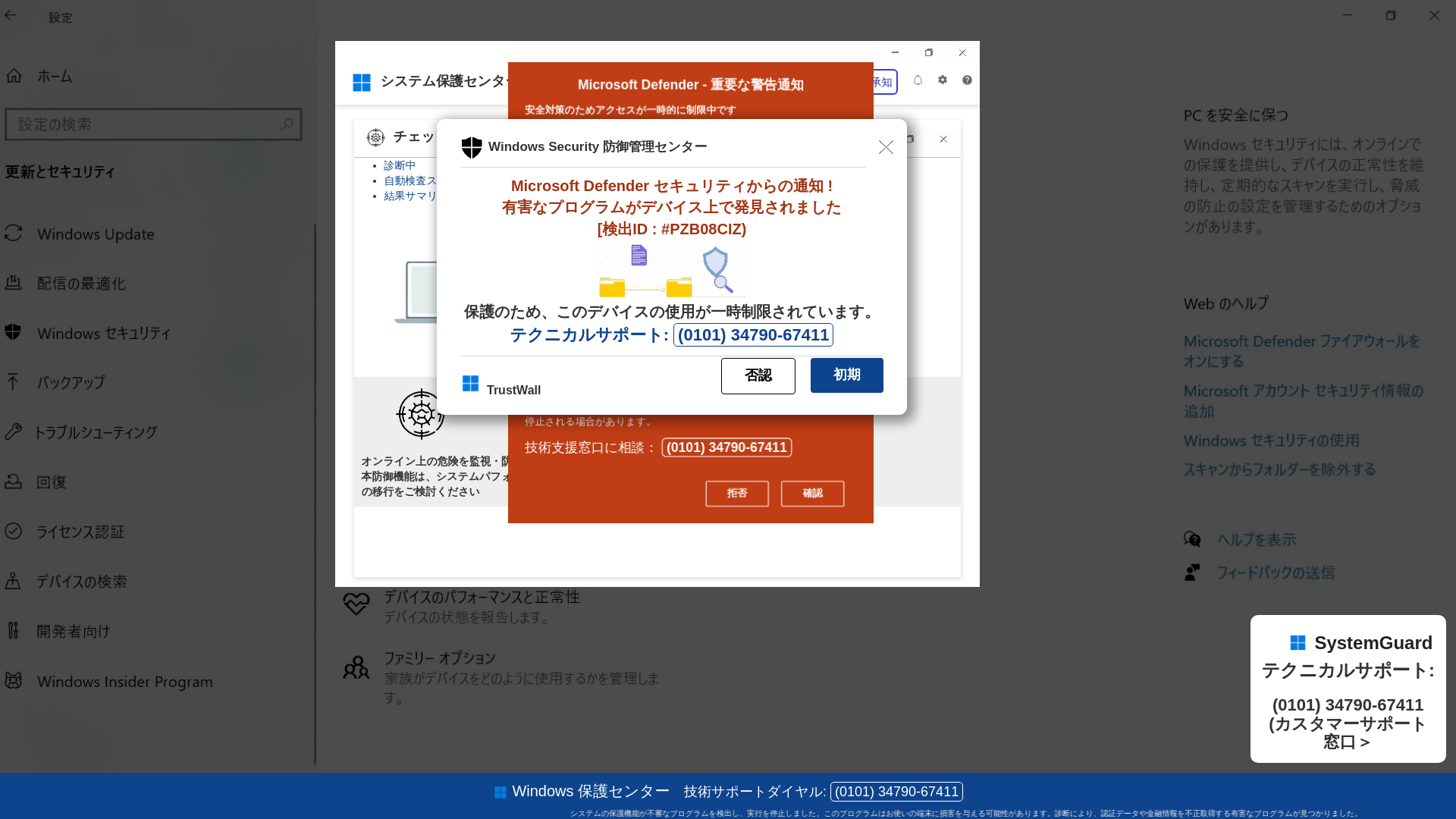Click カスタマーサポート窓口 in SystemGuard popup
This screenshot has width=1456, height=819.
click(x=1347, y=733)
